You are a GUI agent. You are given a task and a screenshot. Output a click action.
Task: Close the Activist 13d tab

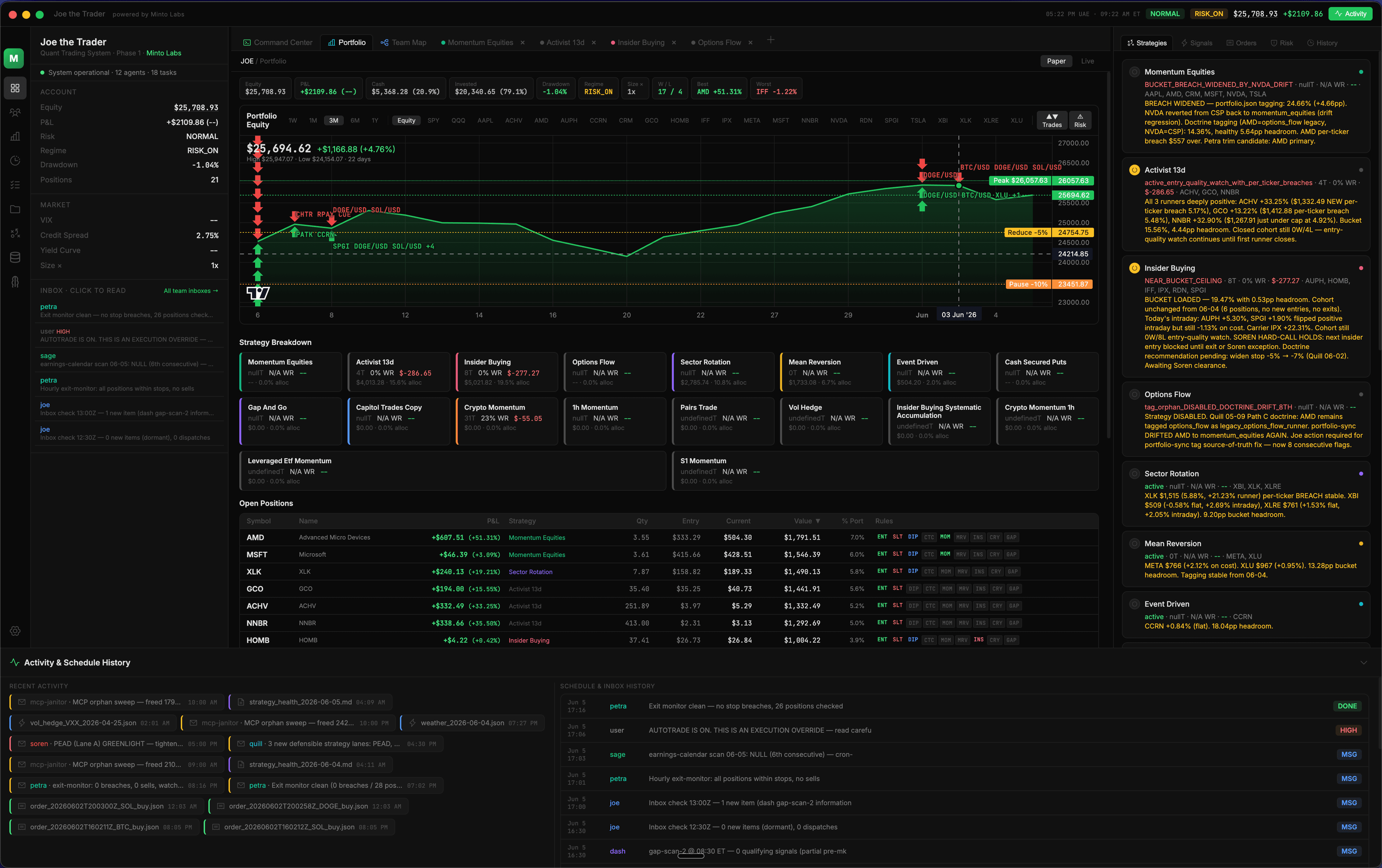(x=593, y=42)
